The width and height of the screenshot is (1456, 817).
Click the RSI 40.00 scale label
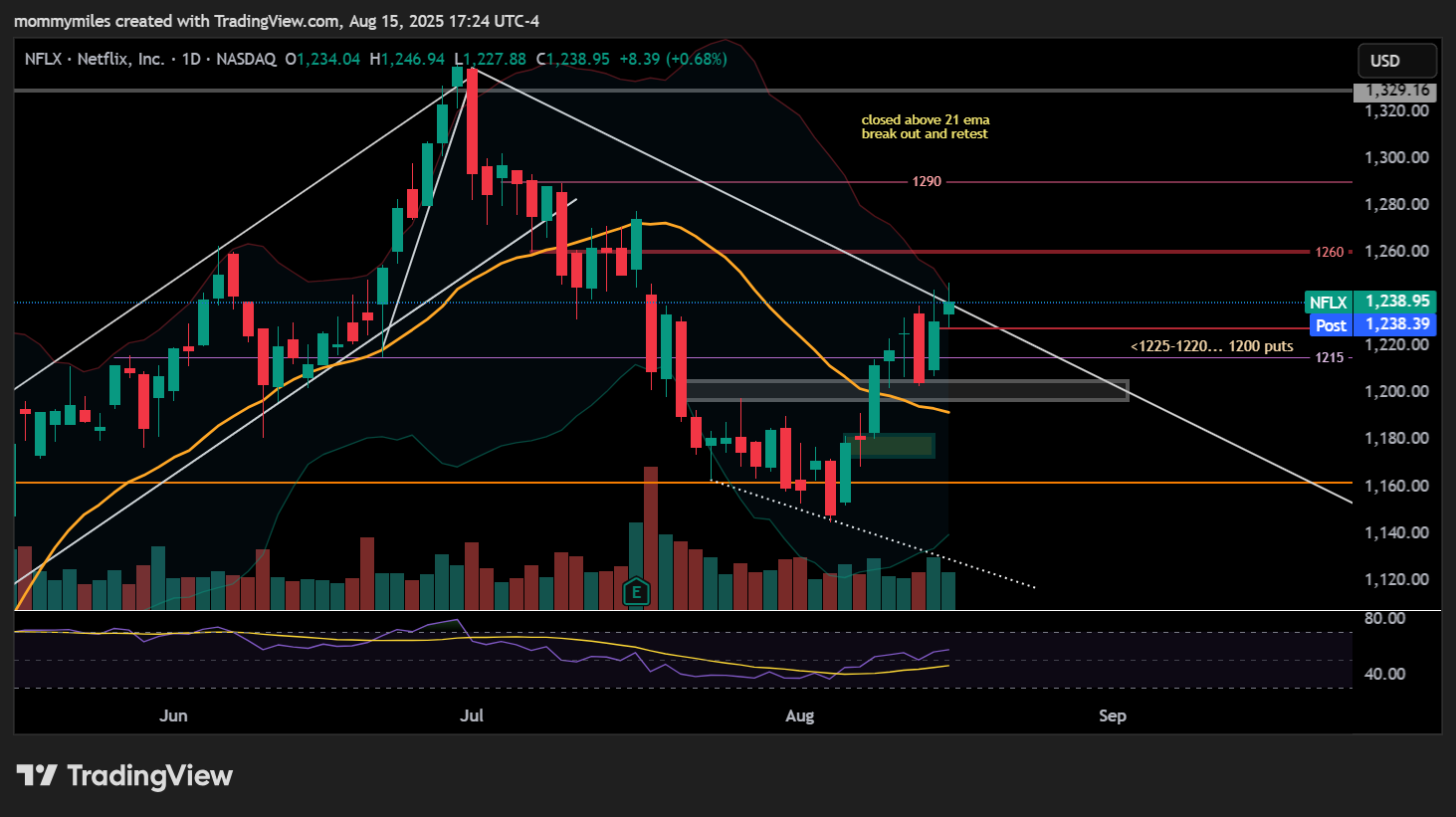point(1384,674)
